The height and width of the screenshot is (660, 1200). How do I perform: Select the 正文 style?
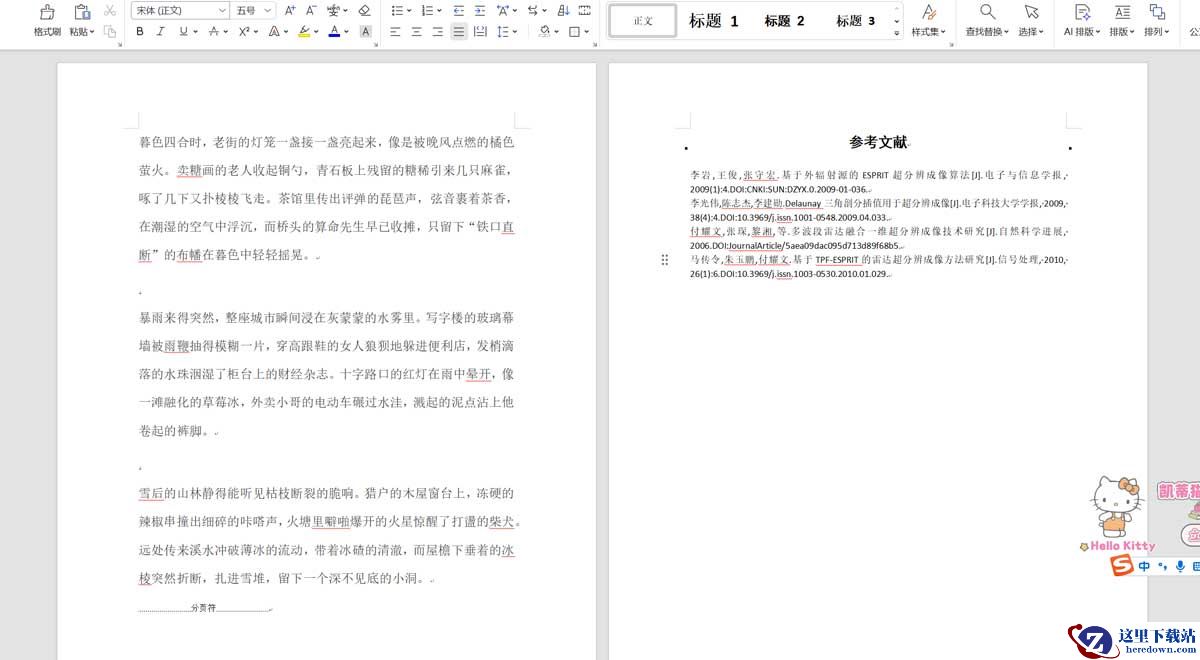(642, 20)
